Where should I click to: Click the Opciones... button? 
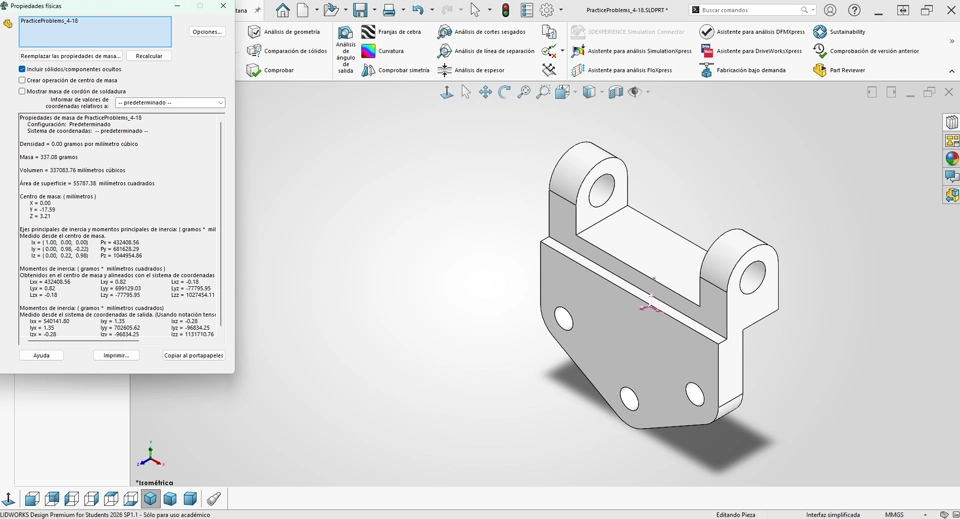(207, 32)
